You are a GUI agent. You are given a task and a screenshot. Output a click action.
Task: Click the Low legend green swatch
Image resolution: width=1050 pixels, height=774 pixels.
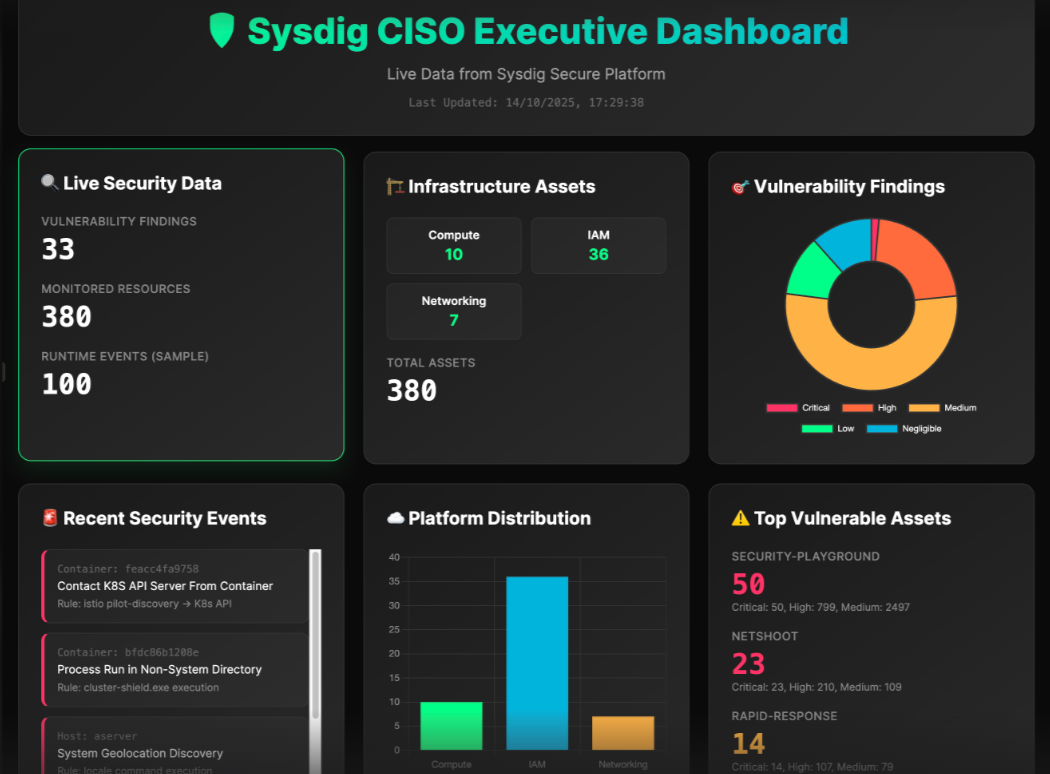[x=817, y=429]
